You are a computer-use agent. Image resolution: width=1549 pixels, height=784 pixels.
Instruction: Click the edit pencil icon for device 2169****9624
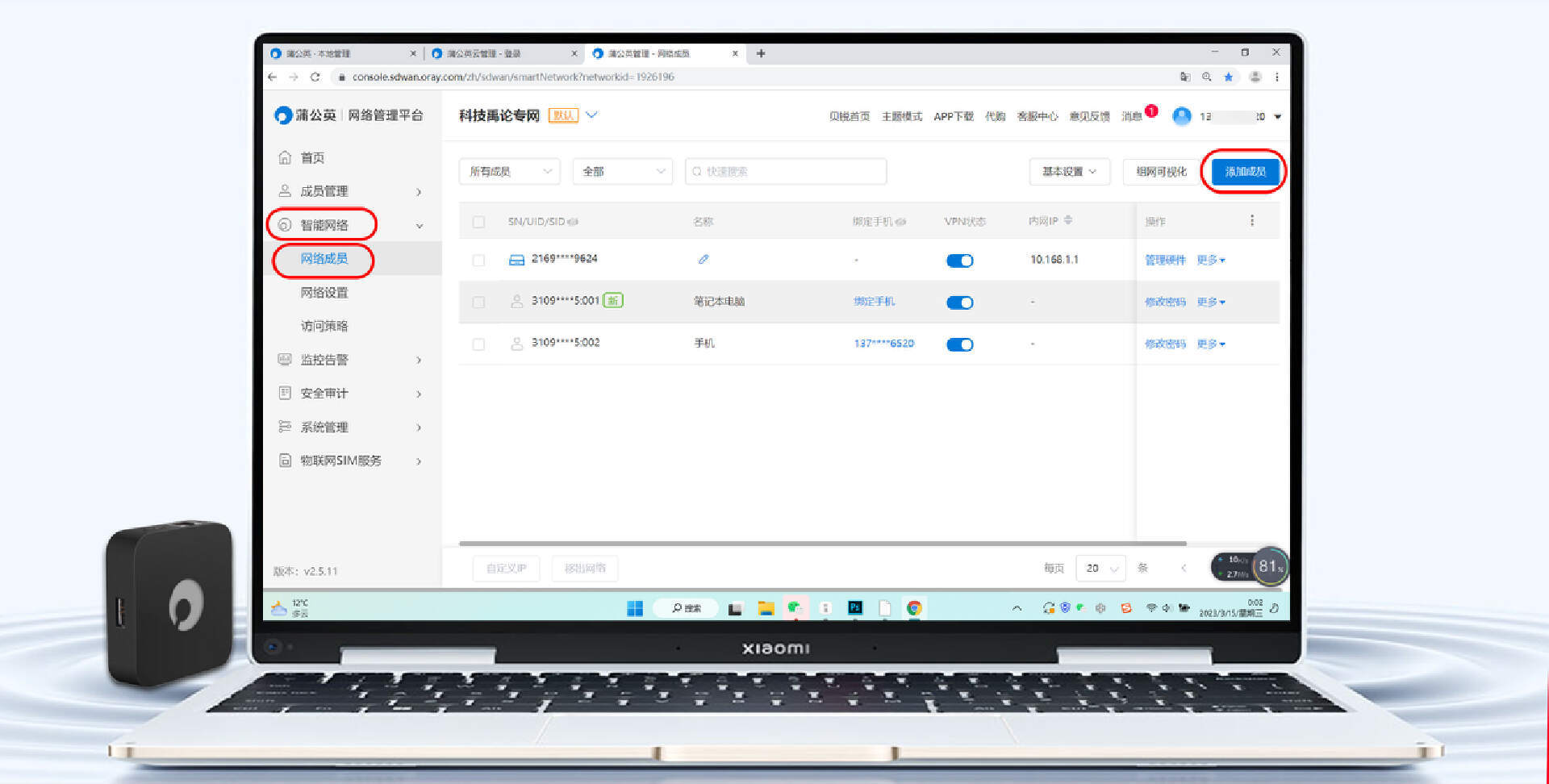coord(703,260)
